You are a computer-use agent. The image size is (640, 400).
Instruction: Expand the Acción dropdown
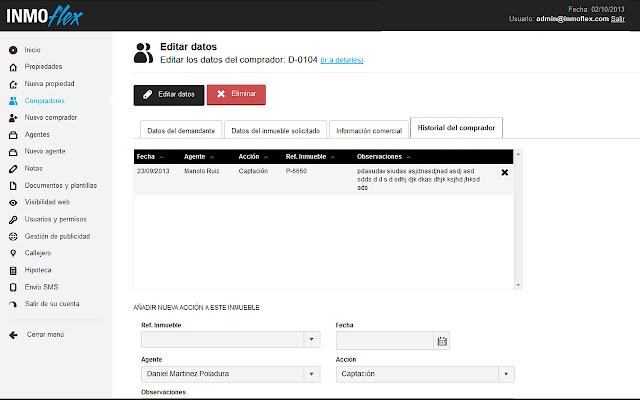point(507,374)
